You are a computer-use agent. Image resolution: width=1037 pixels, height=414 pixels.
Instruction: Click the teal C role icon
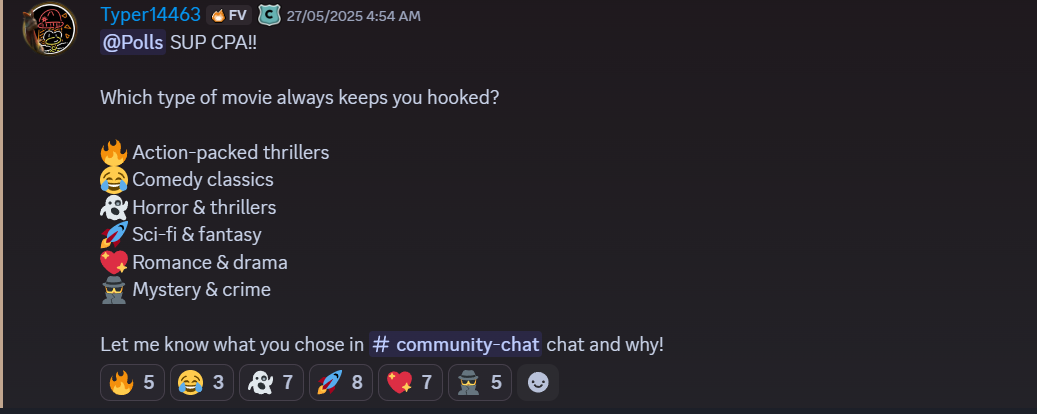[x=268, y=15]
